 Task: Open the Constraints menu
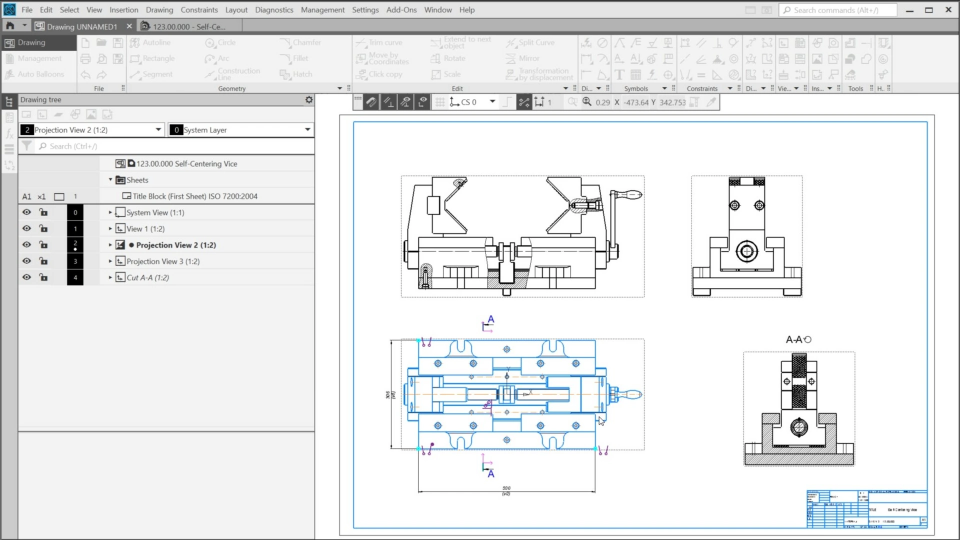point(199,9)
